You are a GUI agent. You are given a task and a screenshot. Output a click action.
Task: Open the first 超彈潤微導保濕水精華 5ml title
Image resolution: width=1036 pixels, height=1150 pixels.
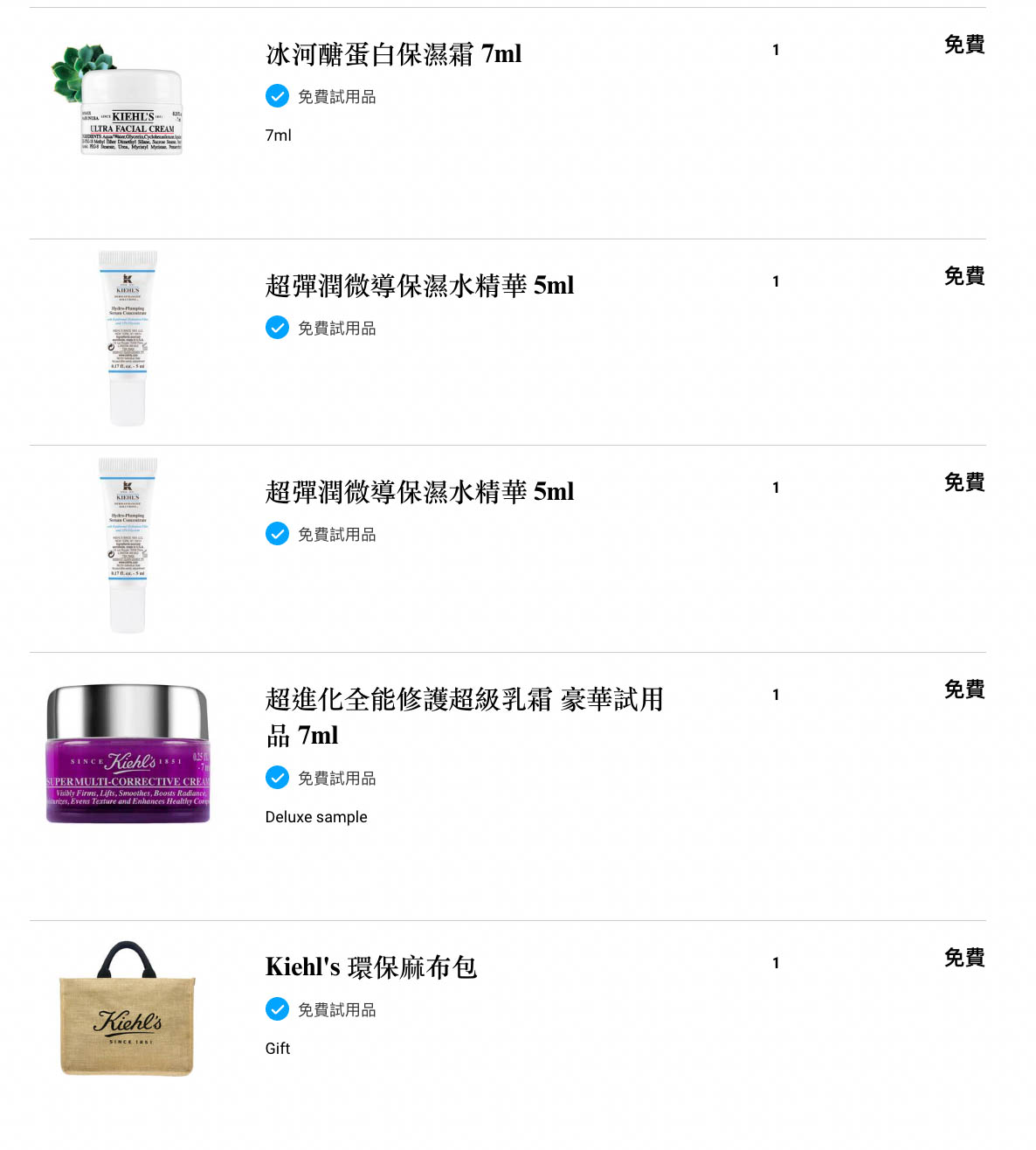point(420,286)
